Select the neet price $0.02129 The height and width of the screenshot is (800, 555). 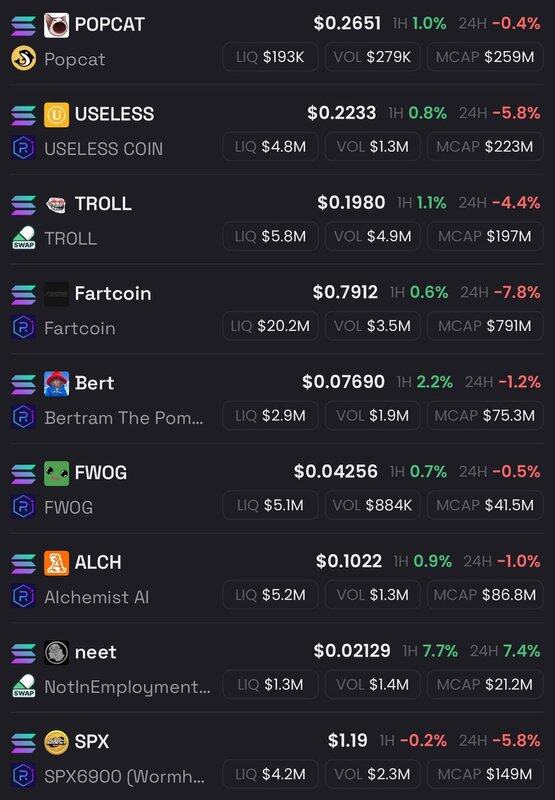click(351, 651)
